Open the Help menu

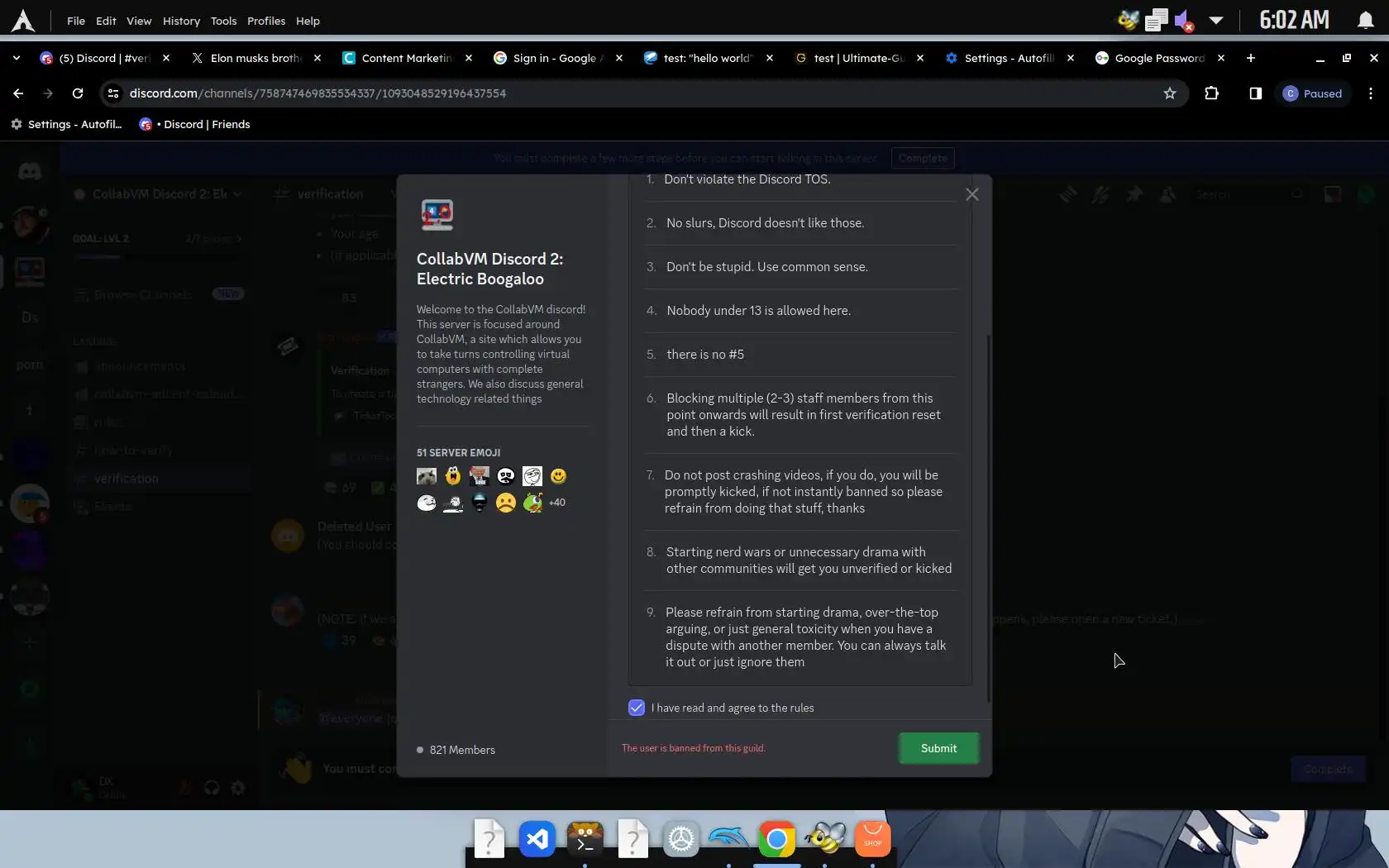tap(308, 21)
